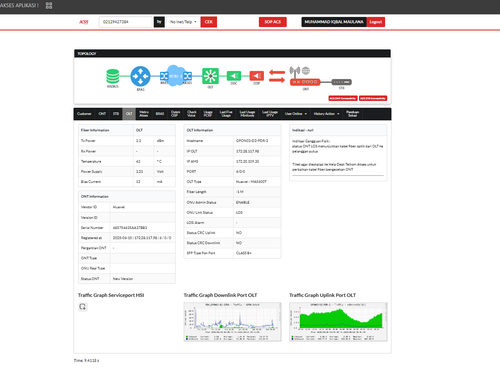Open the Metro Akses tab
500x370 pixels.
[x=144, y=114]
